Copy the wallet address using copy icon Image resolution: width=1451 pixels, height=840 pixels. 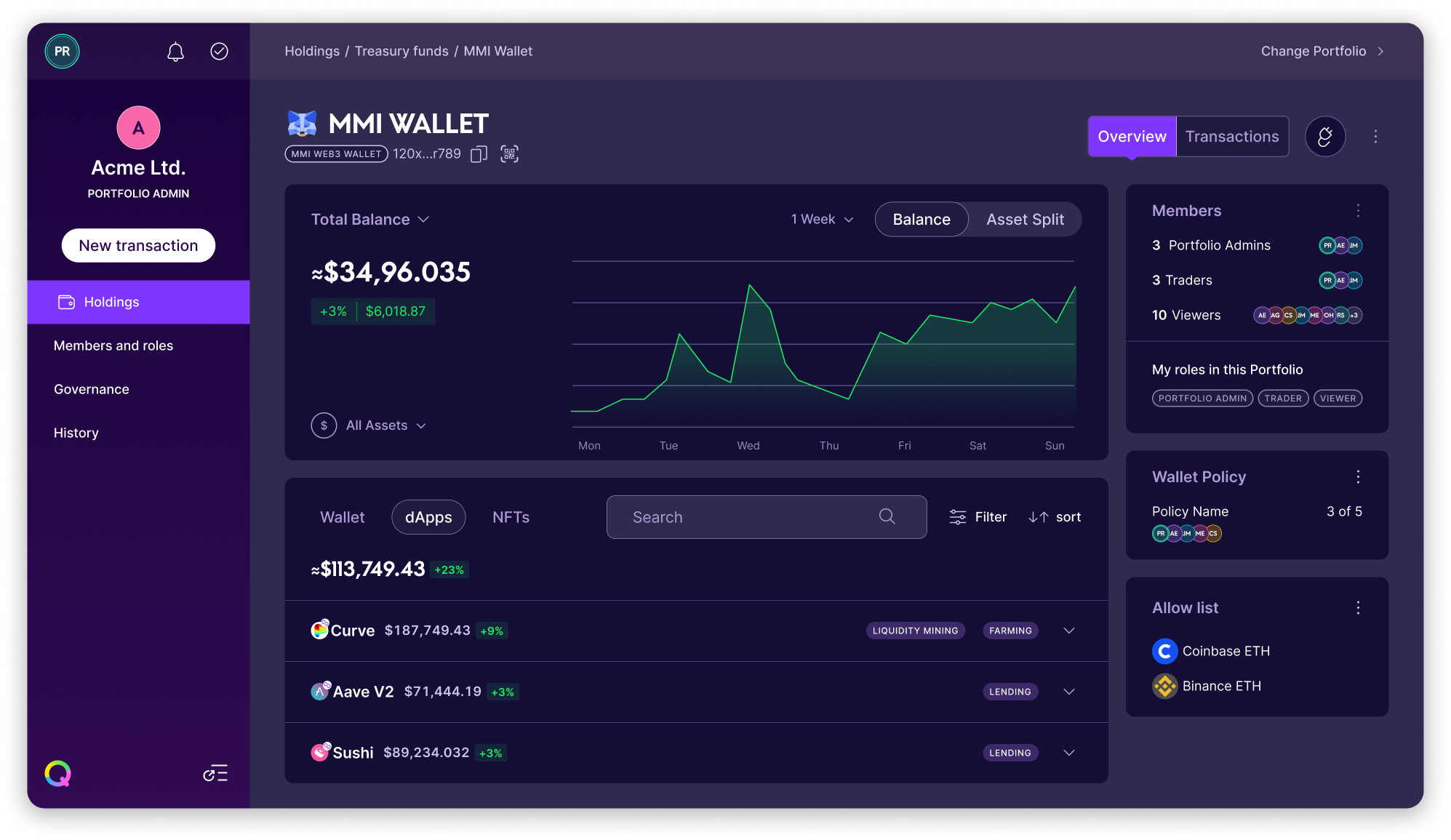pyautogui.click(x=478, y=153)
